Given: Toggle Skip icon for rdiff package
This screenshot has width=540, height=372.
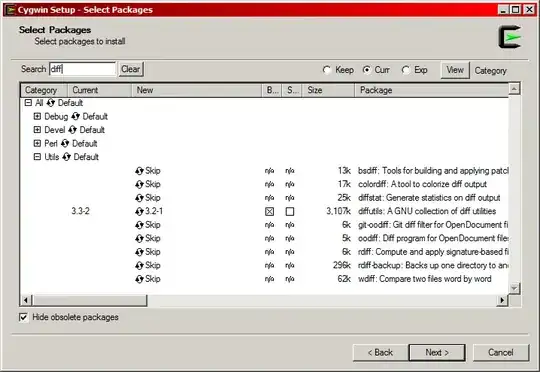Looking at the screenshot, I should [x=139, y=252].
